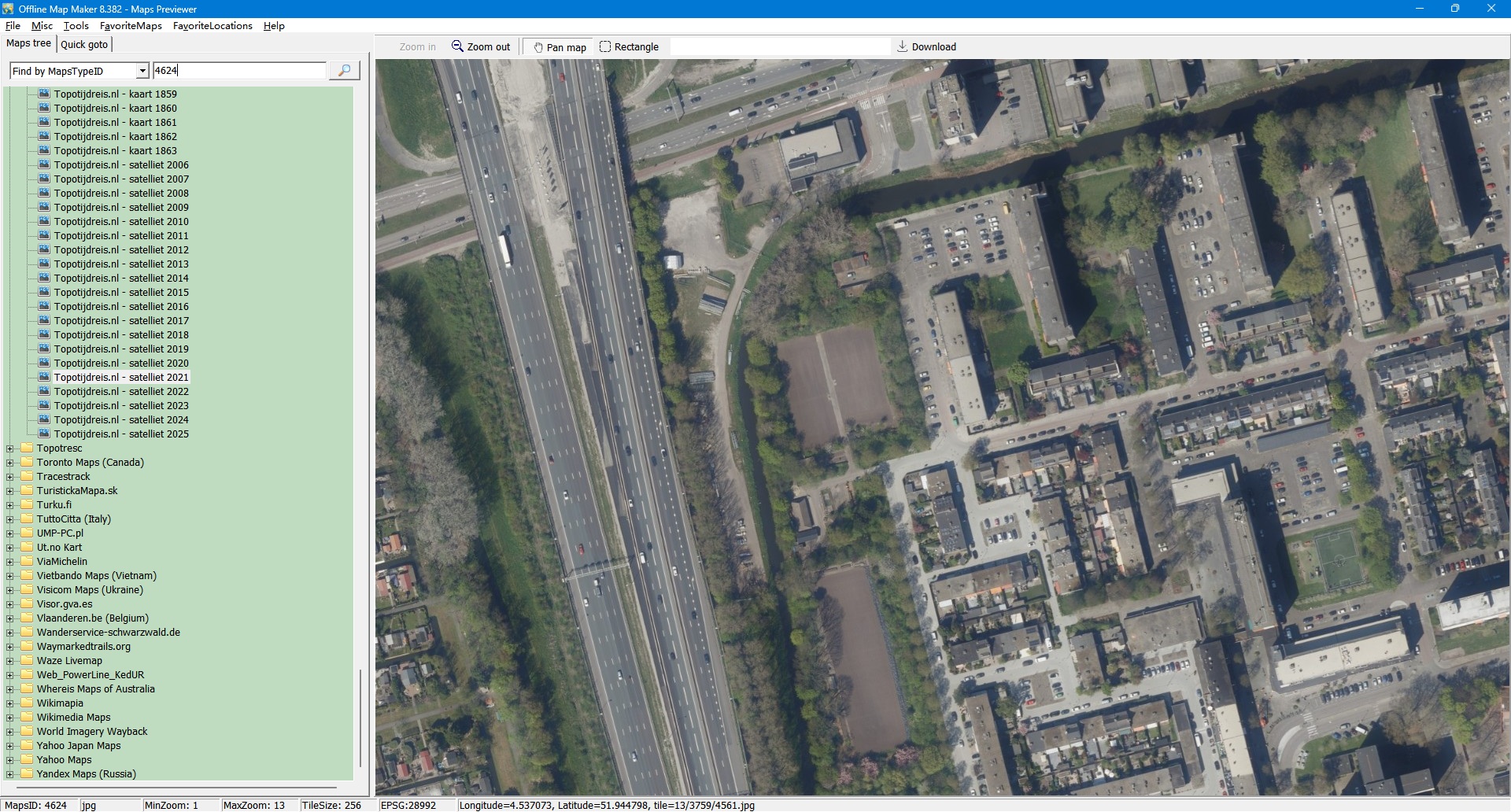Expand the ViaMichelin folder

pos(10,562)
